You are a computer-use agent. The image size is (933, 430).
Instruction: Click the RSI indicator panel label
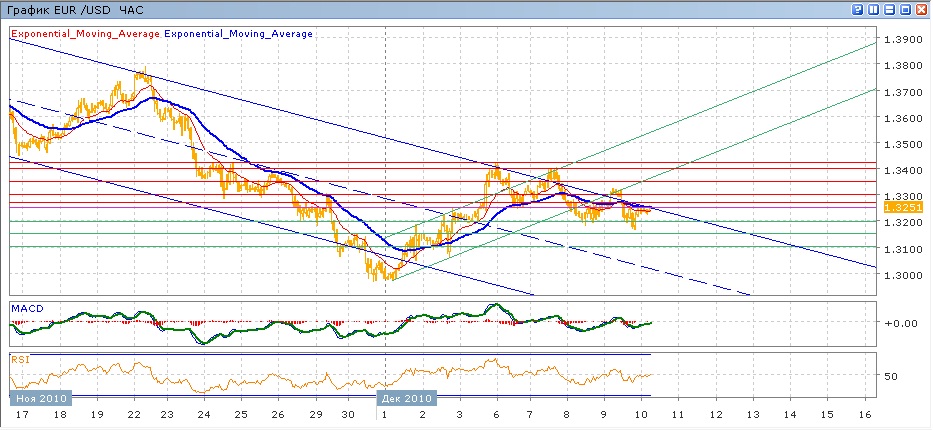pos(19,358)
